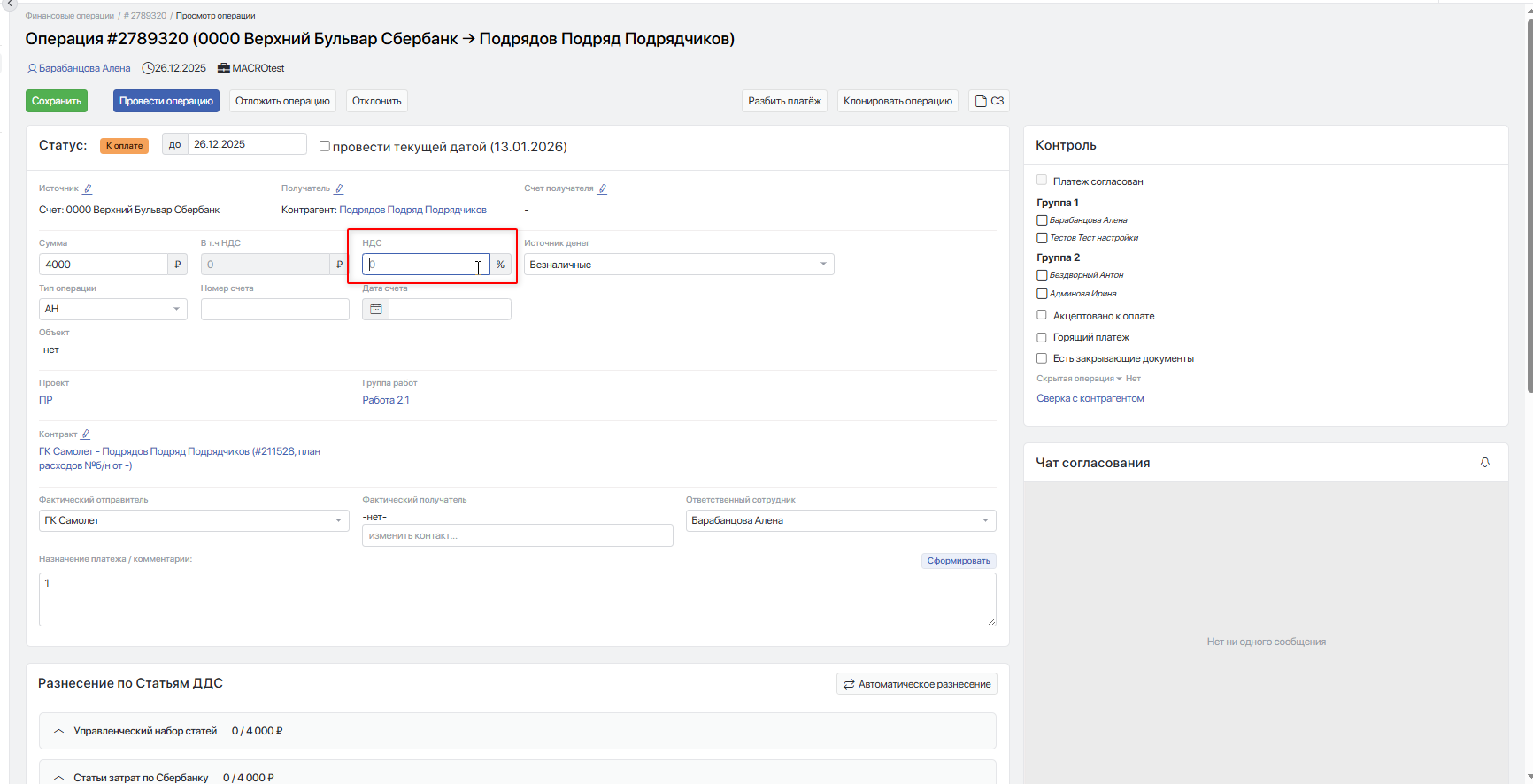This screenshot has height=784, width=1533.
Task: Click Провести операцию button
Action: coord(166,101)
